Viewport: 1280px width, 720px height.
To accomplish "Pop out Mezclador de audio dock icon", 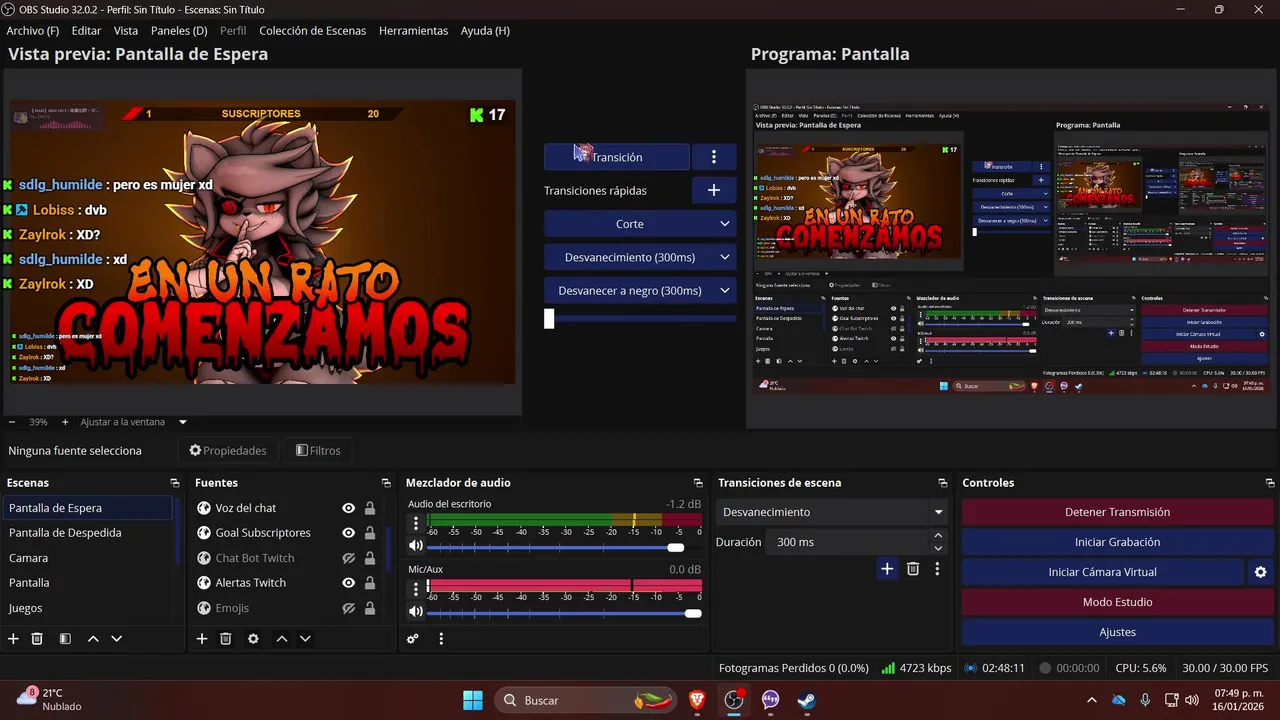I will [x=698, y=483].
